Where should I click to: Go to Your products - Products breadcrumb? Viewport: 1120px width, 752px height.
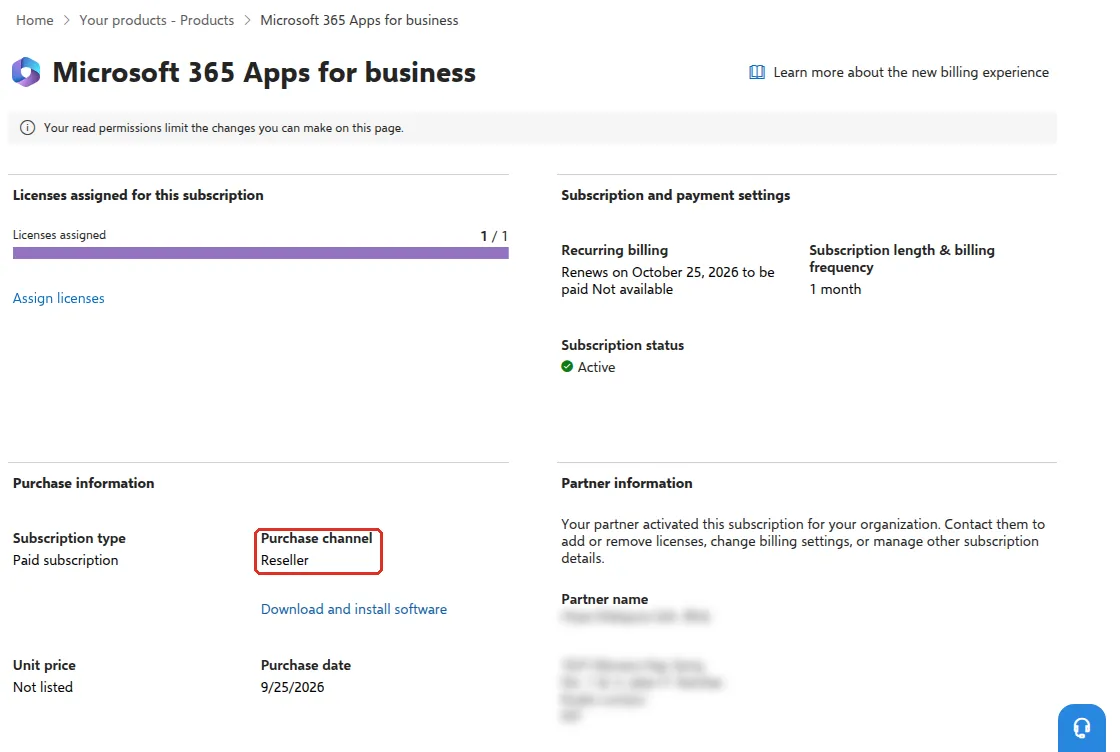[156, 20]
